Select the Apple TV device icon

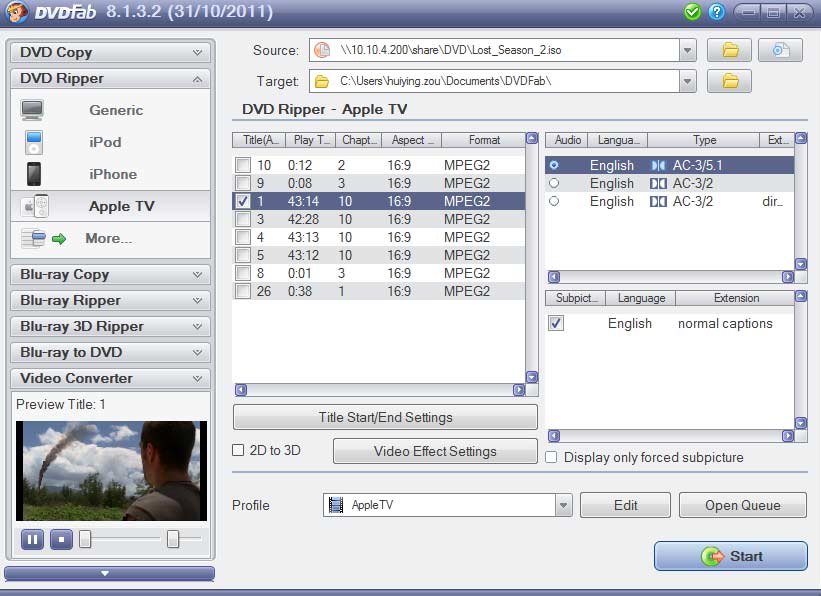(35, 206)
